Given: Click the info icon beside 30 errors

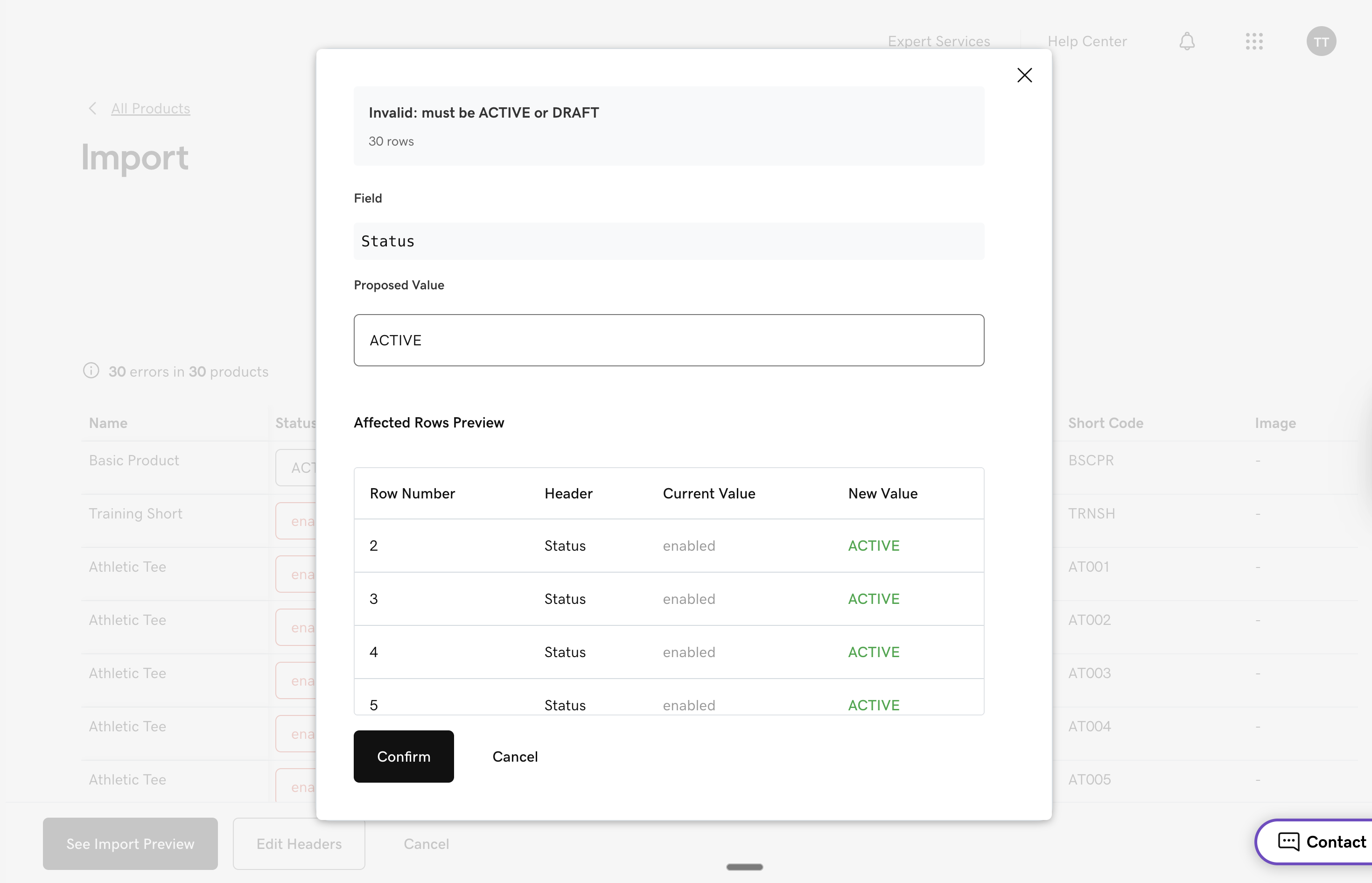Looking at the screenshot, I should point(91,371).
